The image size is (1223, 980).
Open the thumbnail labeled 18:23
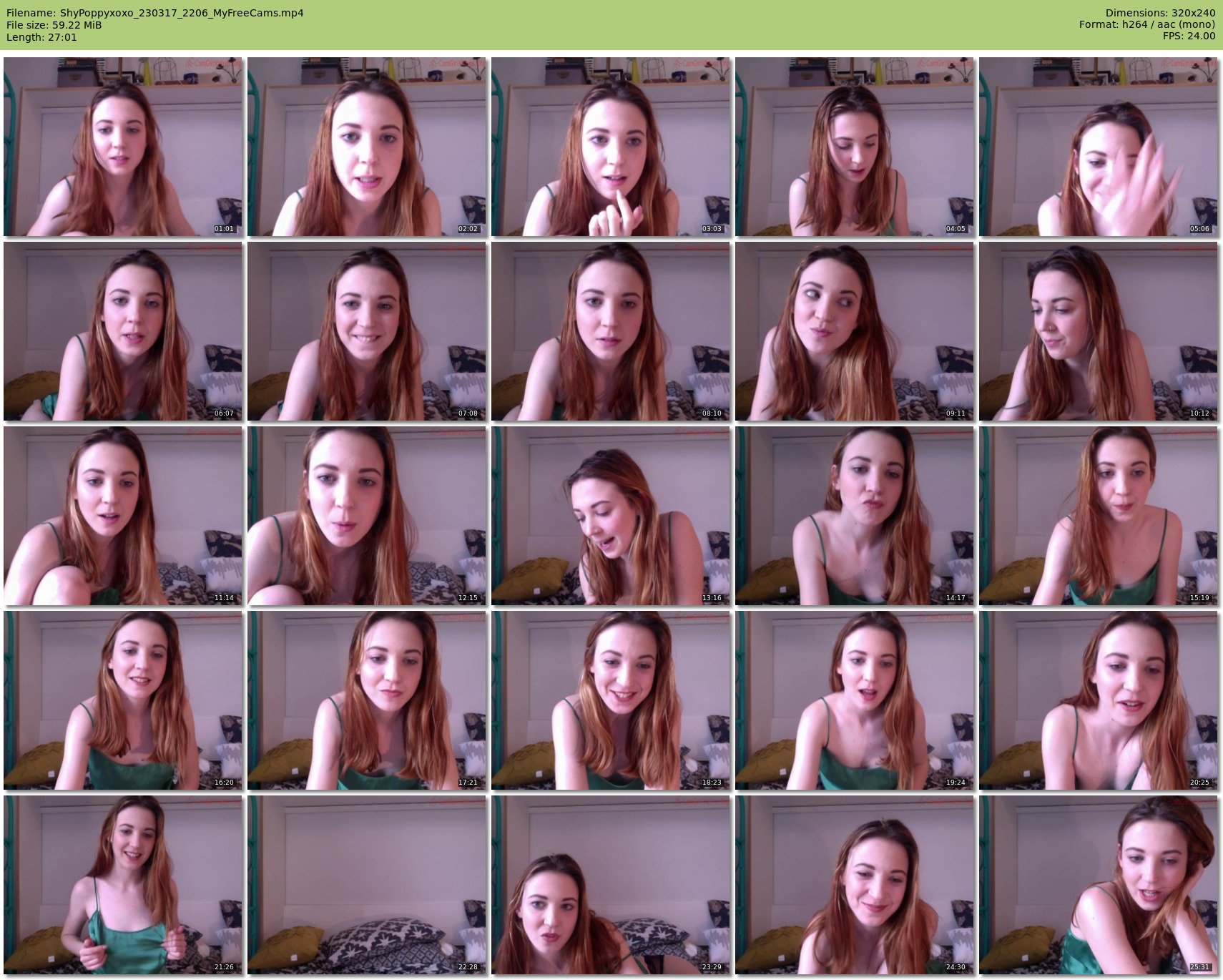[x=611, y=700]
